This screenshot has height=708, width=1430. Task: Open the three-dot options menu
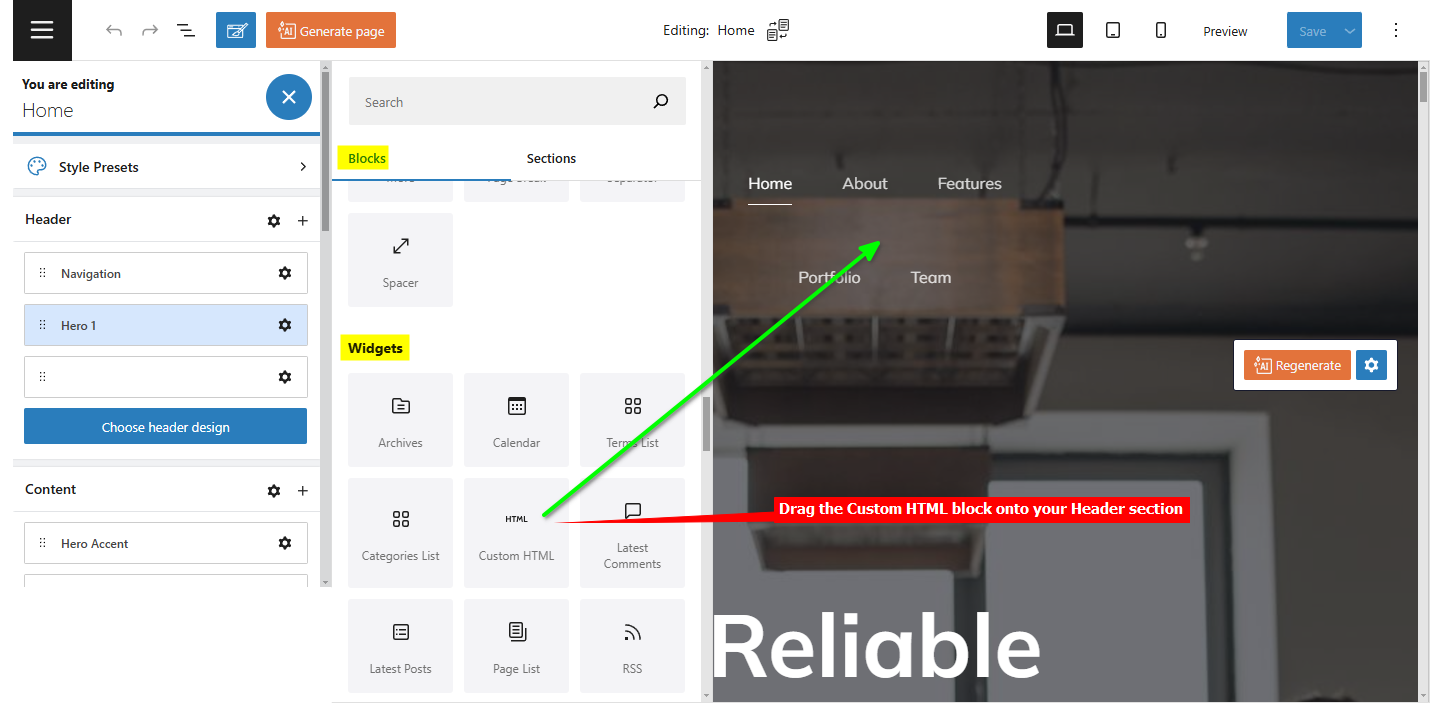pyautogui.click(x=1396, y=30)
